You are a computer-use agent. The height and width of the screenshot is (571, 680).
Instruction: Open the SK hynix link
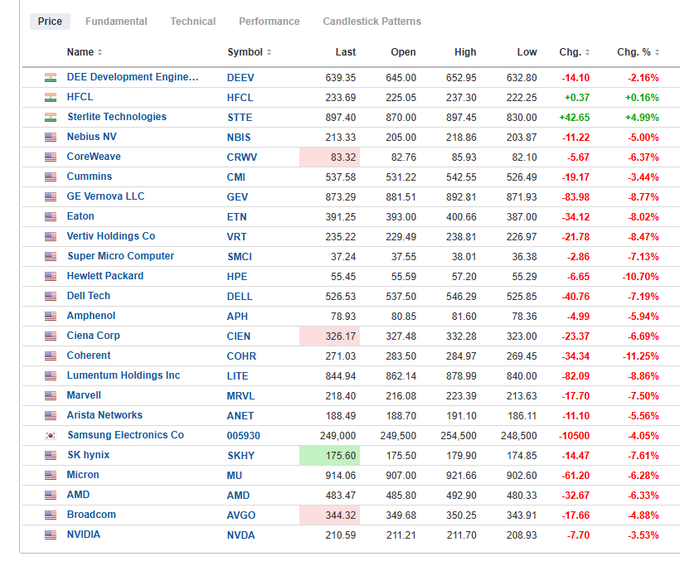(88, 455)
